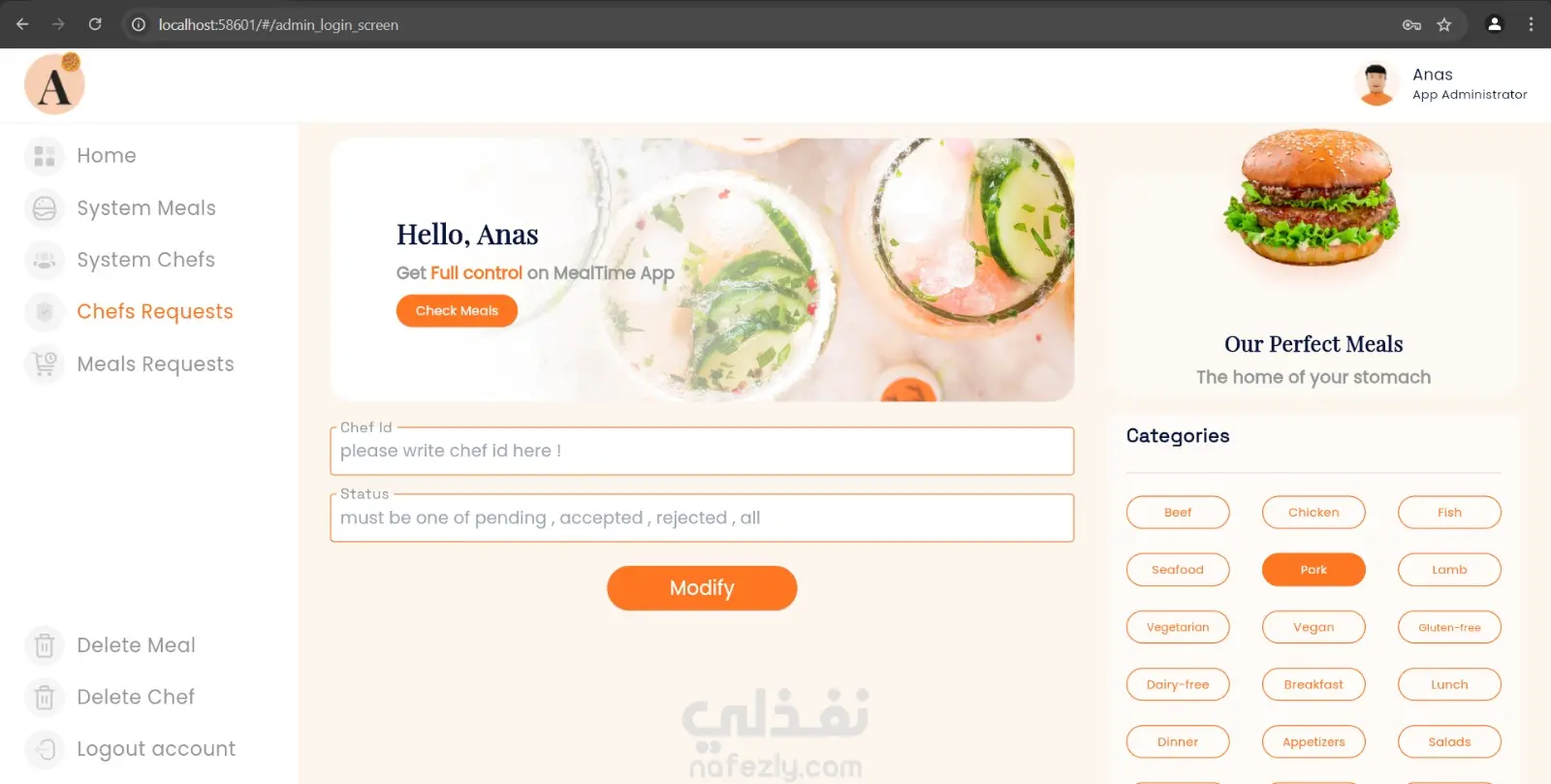Open Anas administrator profile avatar
Screen dimensions: 1551x784
pyautogui.click(x=1377, y=84)
